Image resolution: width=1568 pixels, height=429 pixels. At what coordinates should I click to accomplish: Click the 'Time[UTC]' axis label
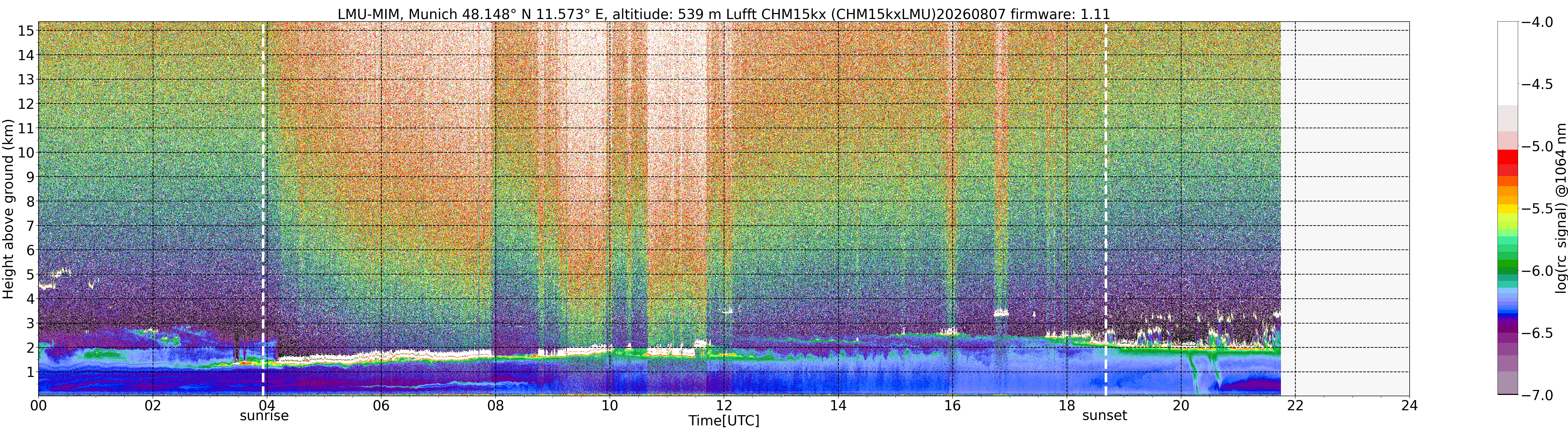tap(724, 420)
